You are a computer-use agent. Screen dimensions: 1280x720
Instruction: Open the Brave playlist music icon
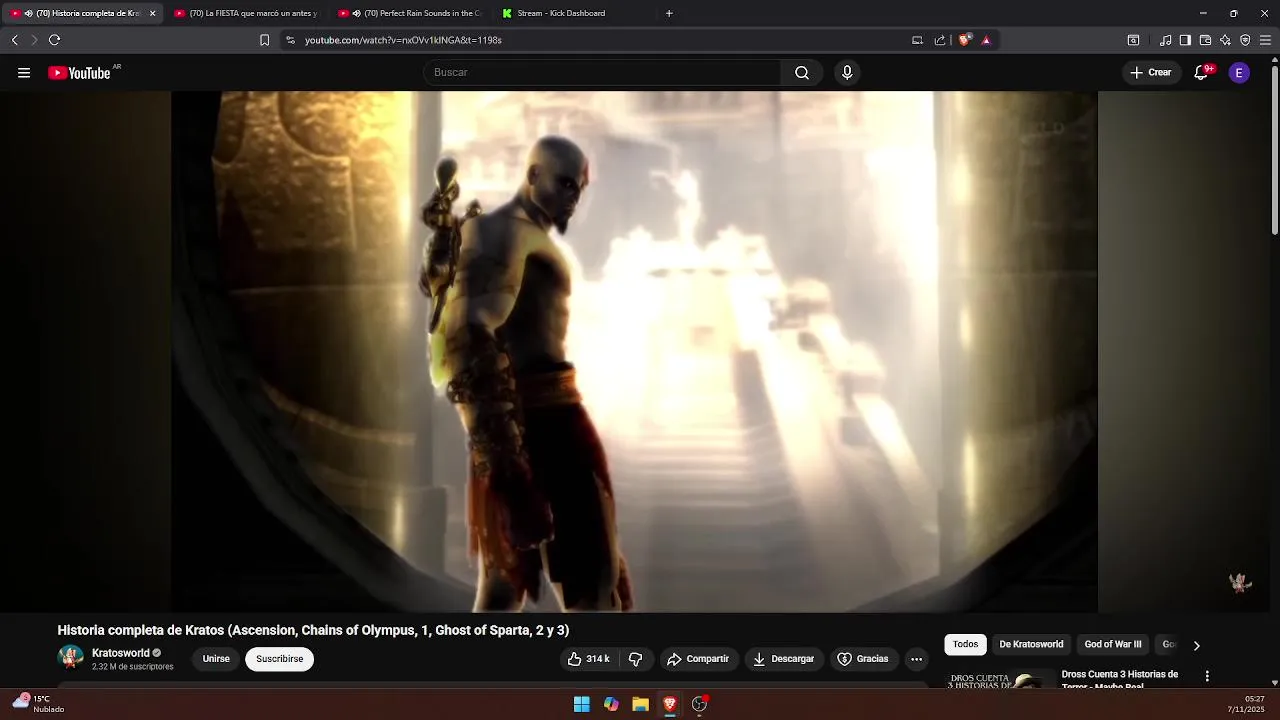(1165, 40)
